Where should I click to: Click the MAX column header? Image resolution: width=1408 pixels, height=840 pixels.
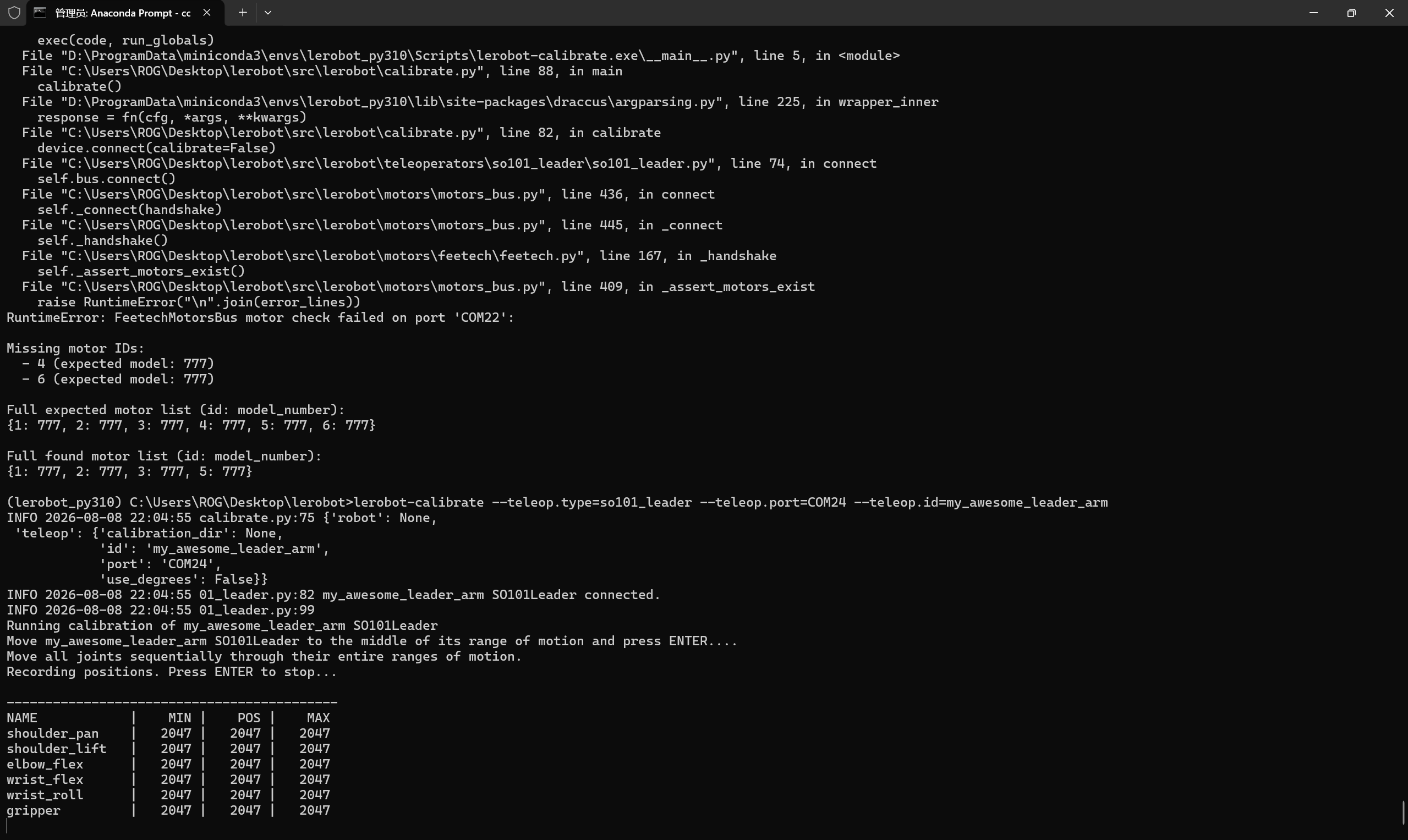click(x=318, y=718)
